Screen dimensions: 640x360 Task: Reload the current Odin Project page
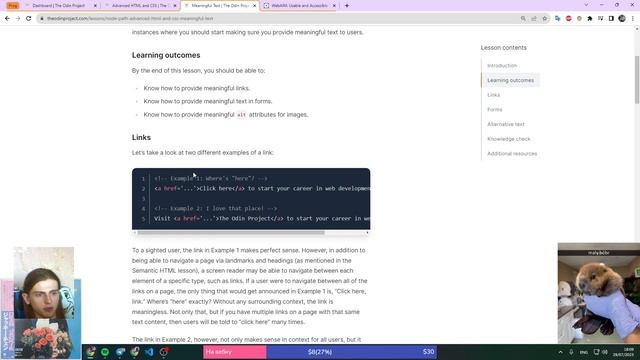[x=29, y=18]
